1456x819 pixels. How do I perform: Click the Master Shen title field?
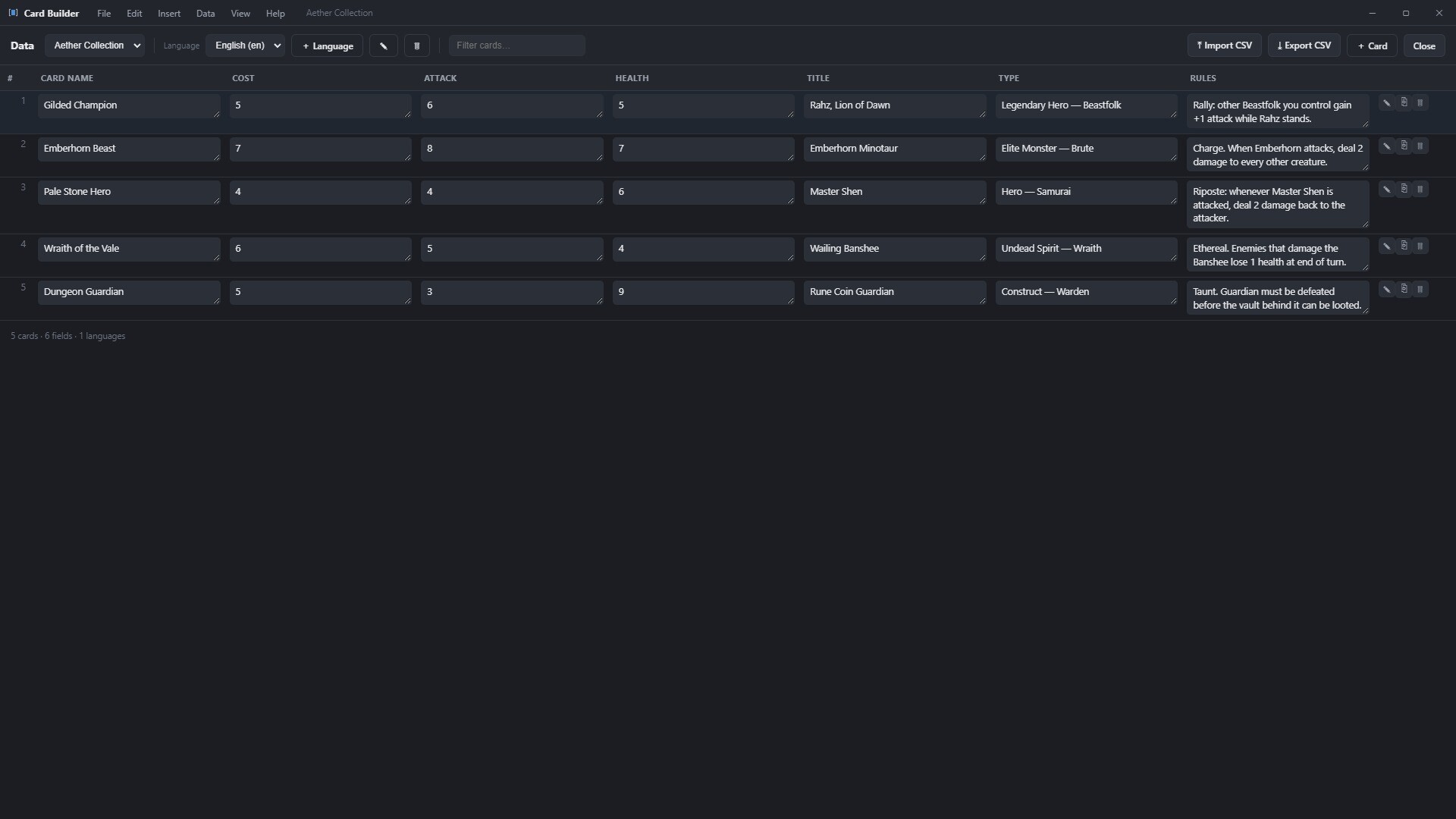click(x=895, y=192)
